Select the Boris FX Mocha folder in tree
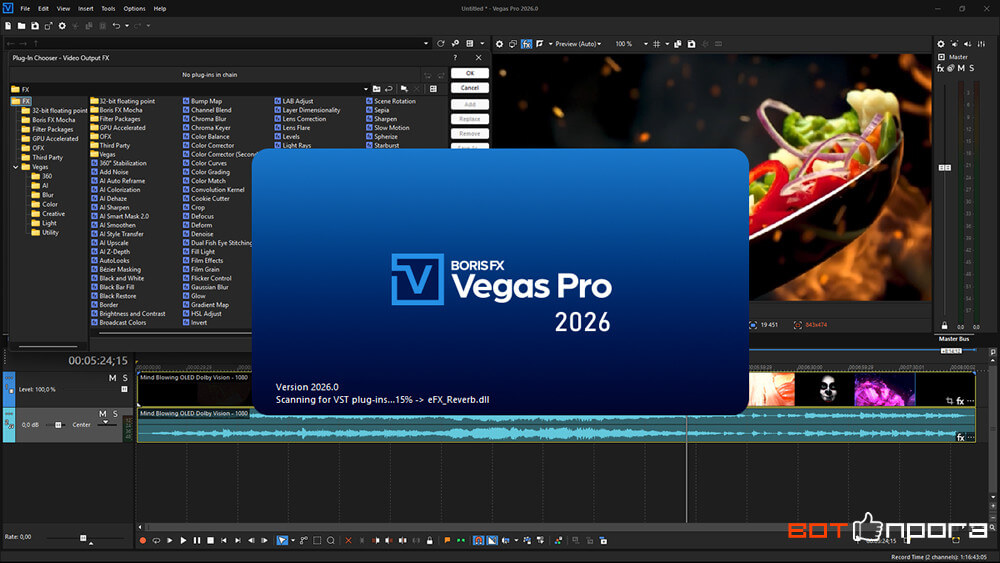 point(48,120)
